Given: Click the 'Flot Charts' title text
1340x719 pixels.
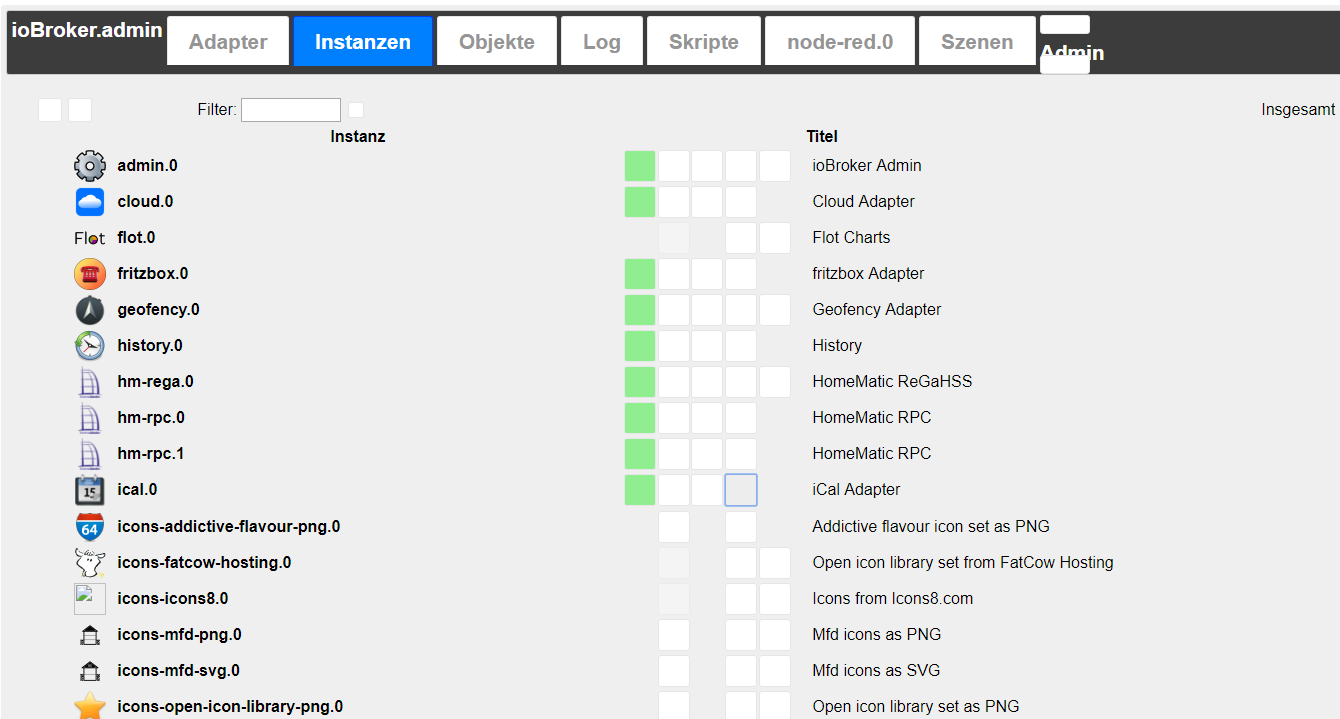Looking at the screenshot, I should (851, 238).
